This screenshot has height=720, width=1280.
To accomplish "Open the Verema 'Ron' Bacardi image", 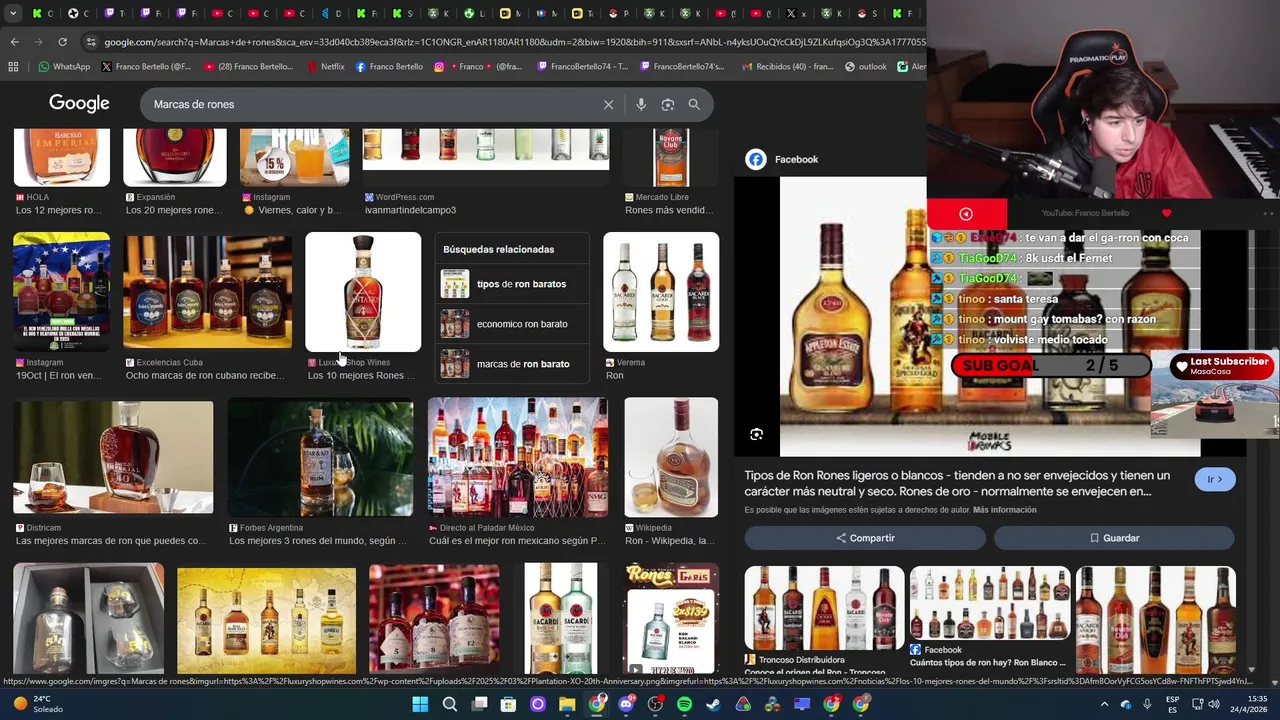I will pyautogui.click(x=661, y=292).
